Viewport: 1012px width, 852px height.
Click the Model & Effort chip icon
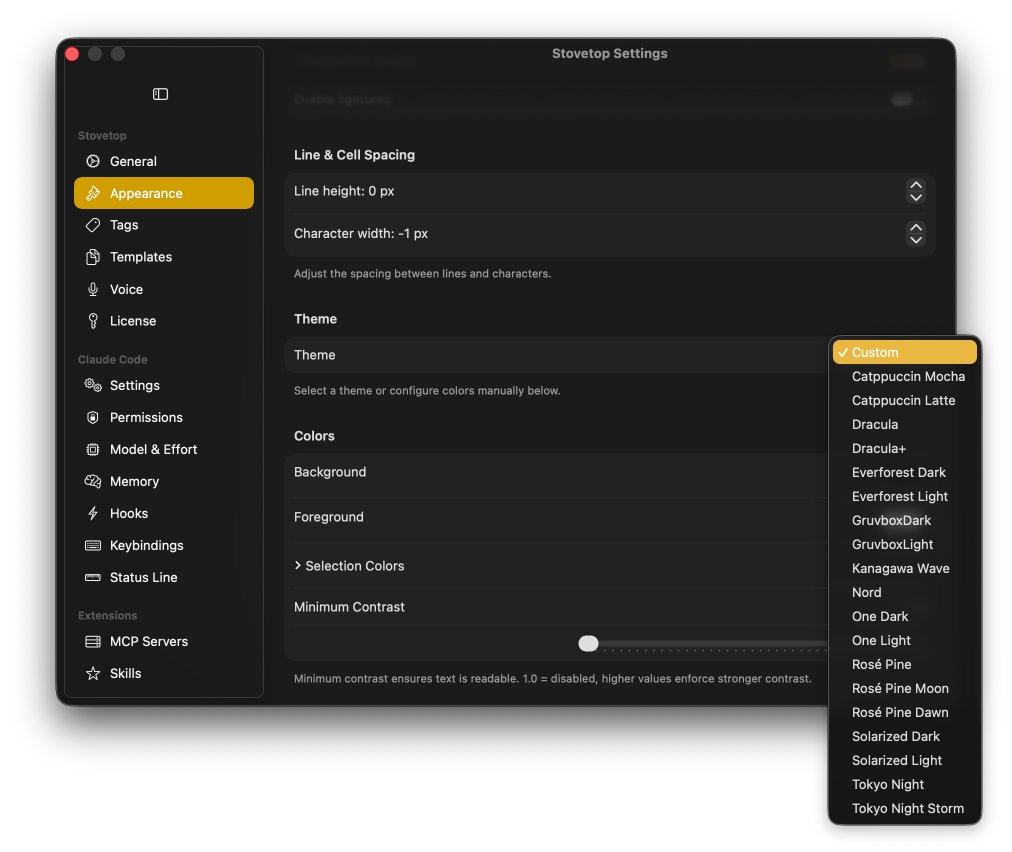93,449
